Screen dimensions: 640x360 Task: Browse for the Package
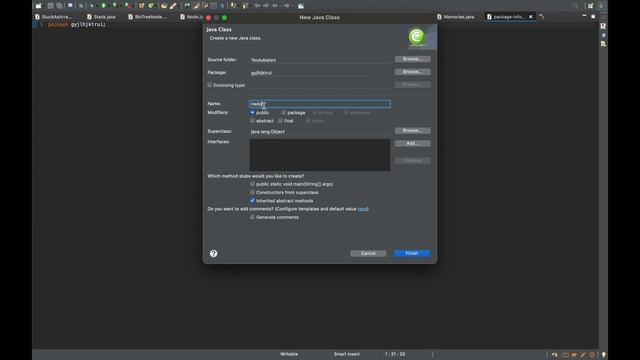(412, 72)
